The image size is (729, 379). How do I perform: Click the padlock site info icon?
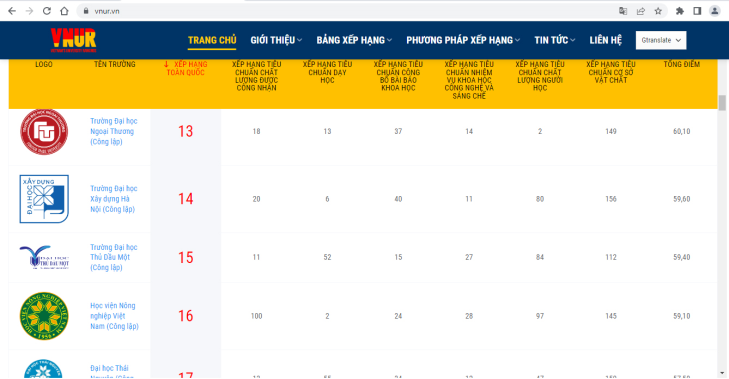pos(86,11)
